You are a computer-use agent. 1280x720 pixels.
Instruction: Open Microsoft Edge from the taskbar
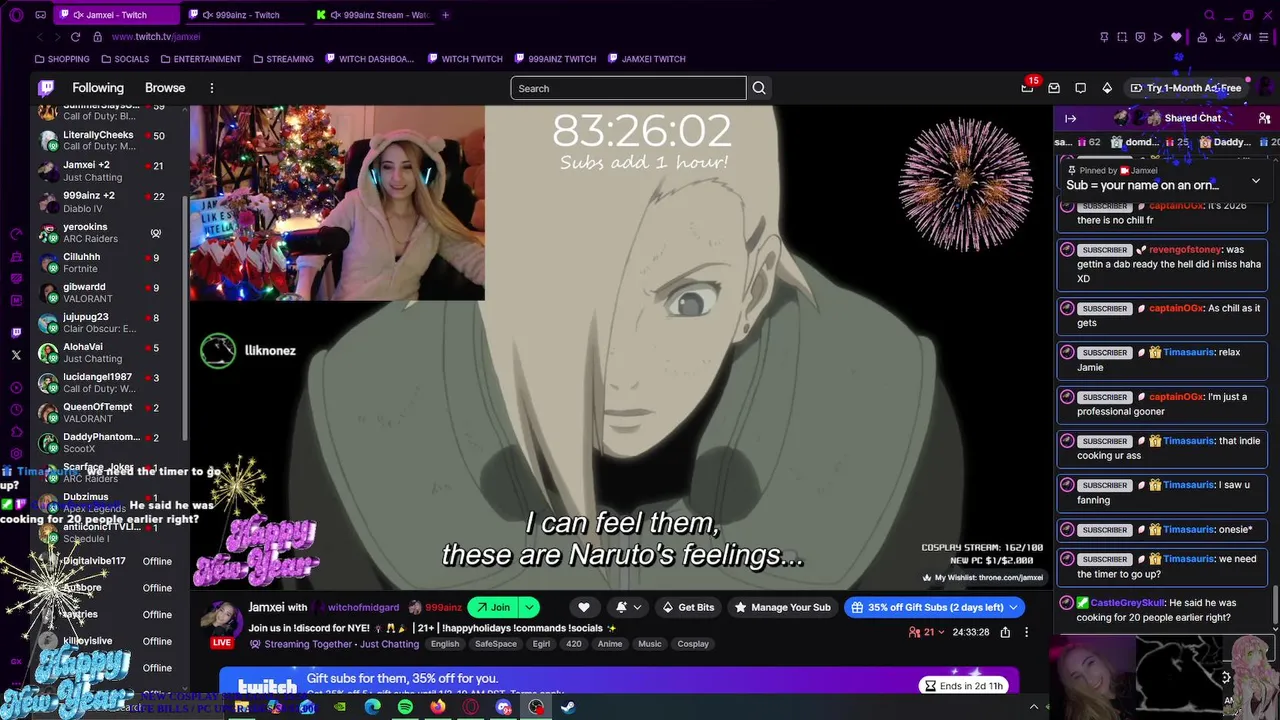372,707
